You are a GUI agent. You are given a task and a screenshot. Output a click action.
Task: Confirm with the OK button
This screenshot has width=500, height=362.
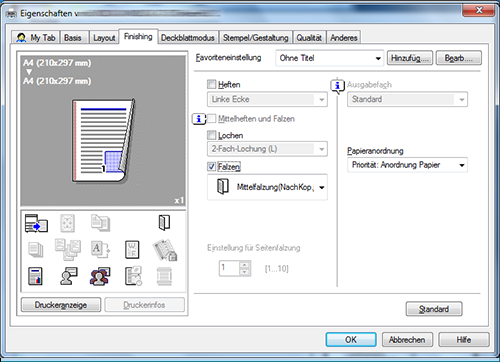point(351,340)
